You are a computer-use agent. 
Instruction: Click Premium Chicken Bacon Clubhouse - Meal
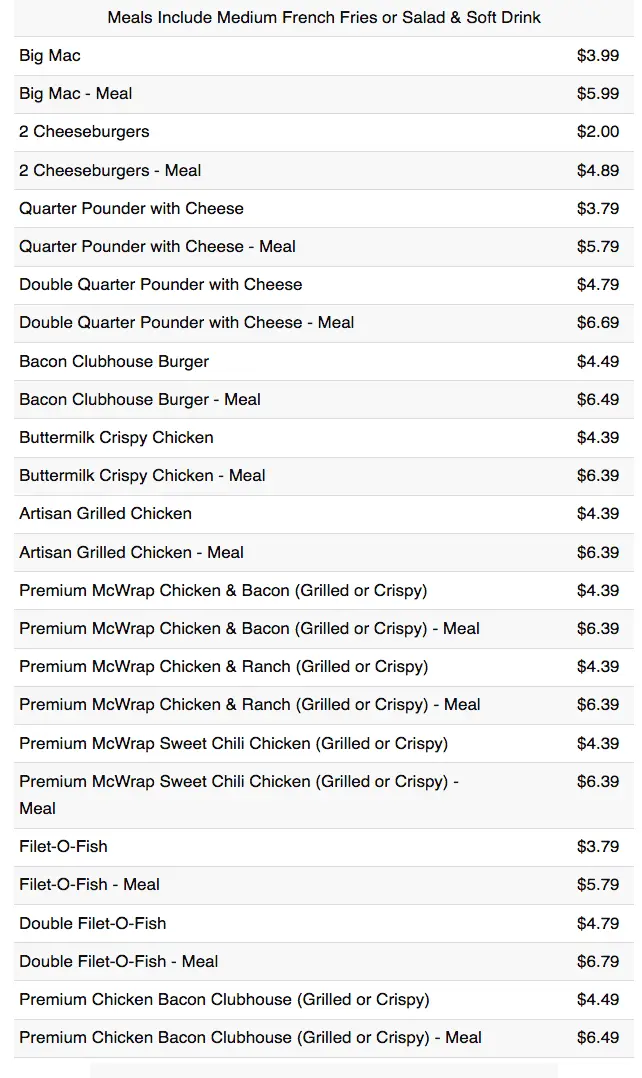pos(250,1038)
